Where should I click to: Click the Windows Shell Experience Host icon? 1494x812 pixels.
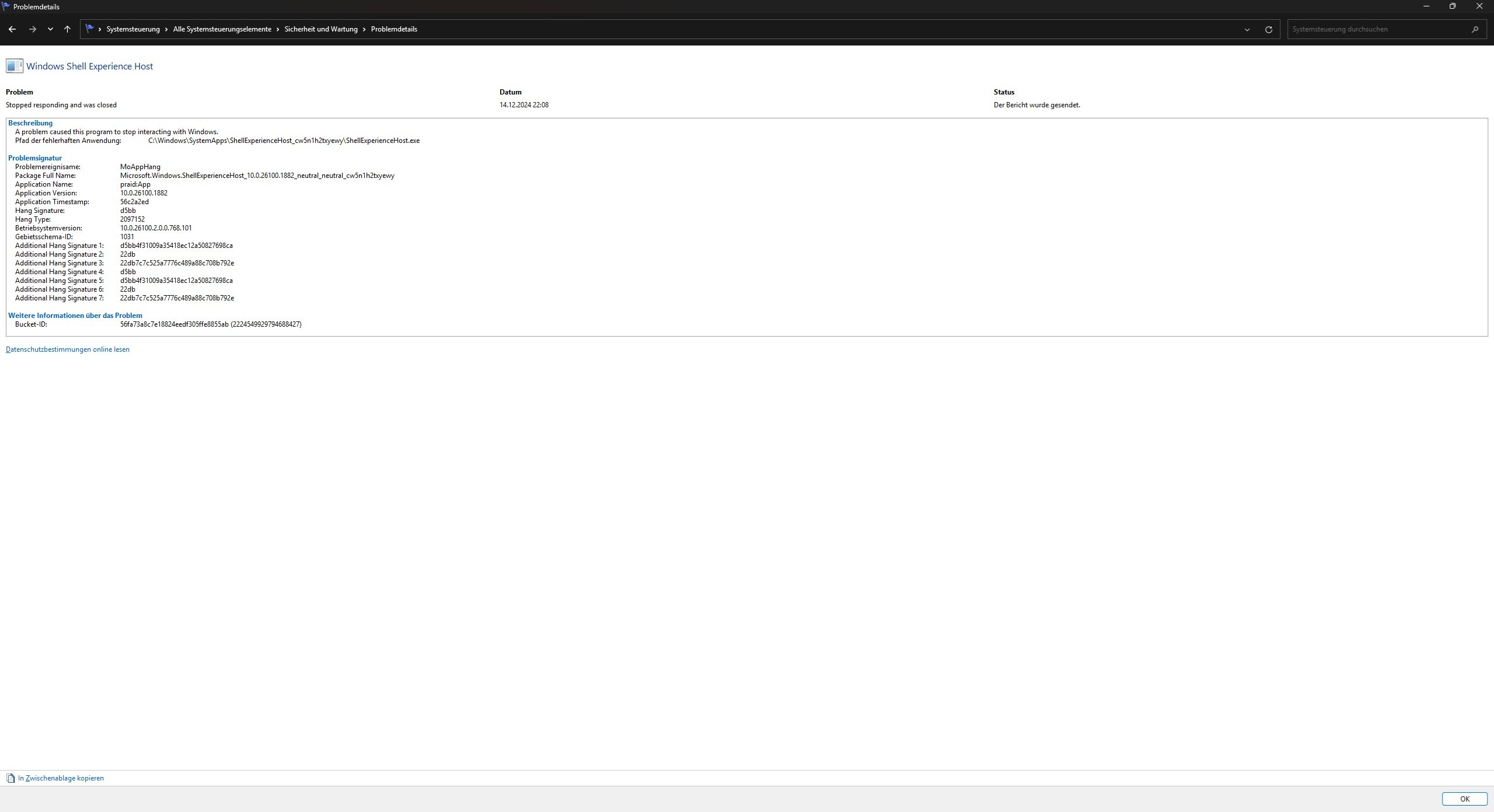pyautogui.click(x=15, y=66)
